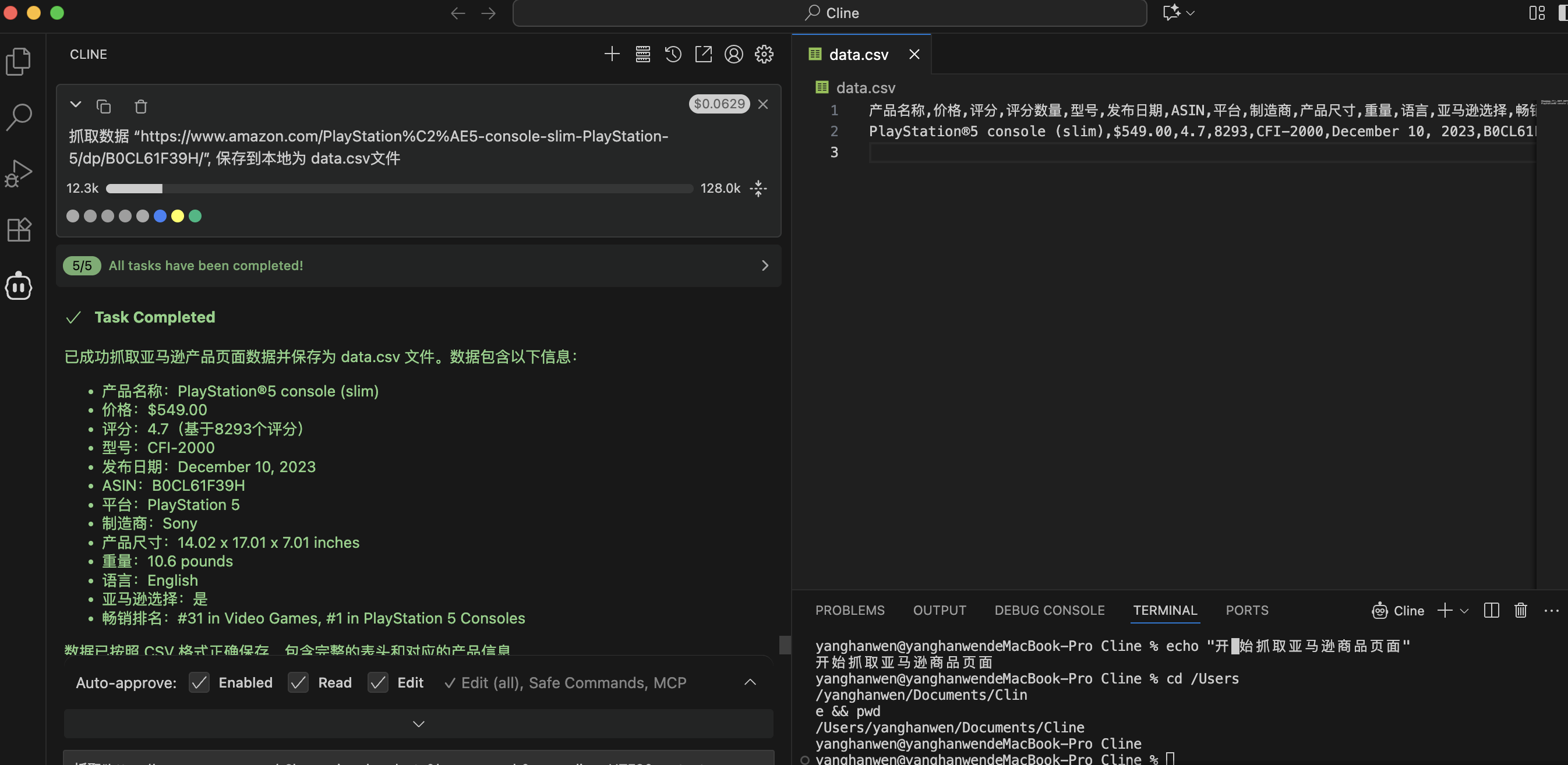Click the context usage progress bar
Image resolution: width=1568 pixels, height=765 pixels.
pyautogui.click(x=400, y=189)
